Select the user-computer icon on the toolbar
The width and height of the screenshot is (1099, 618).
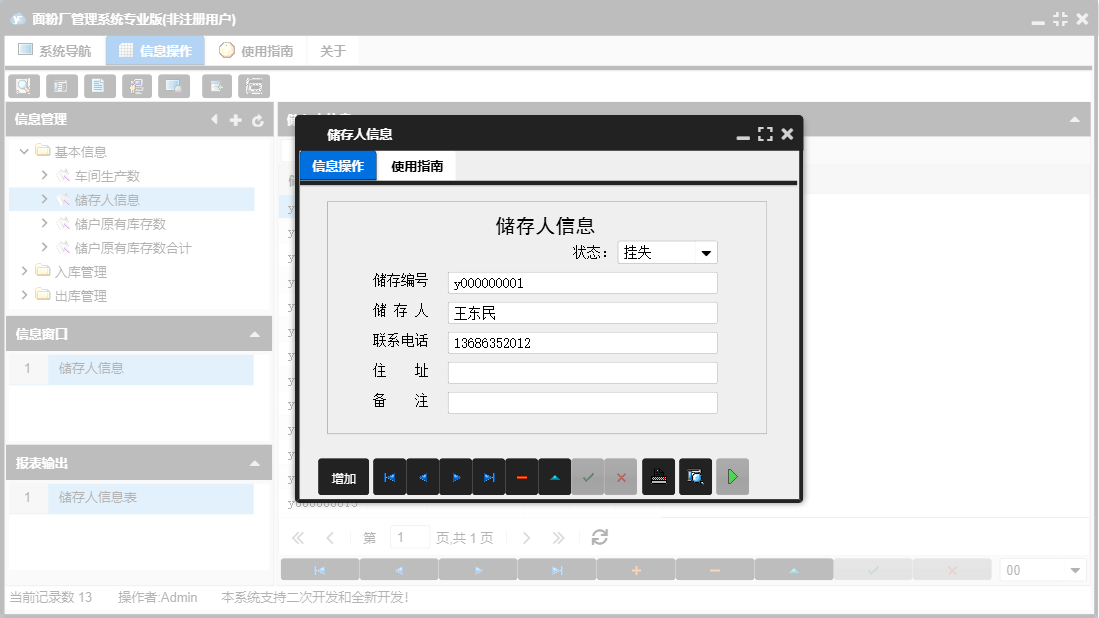pos(137,86)
